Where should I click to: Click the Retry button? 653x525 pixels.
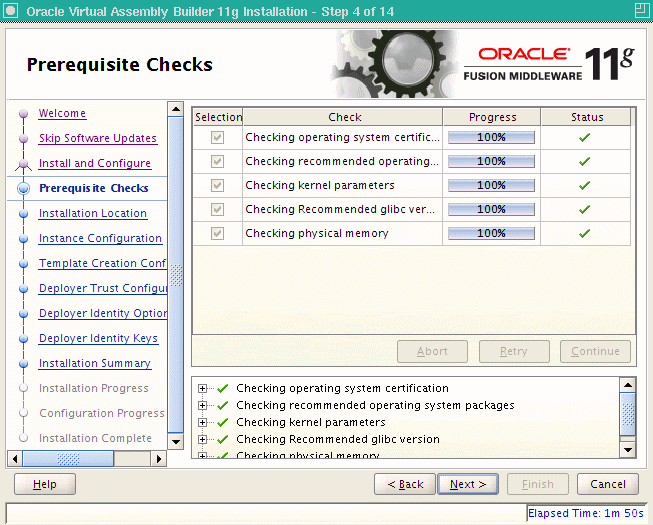click(x=514, y=351)
